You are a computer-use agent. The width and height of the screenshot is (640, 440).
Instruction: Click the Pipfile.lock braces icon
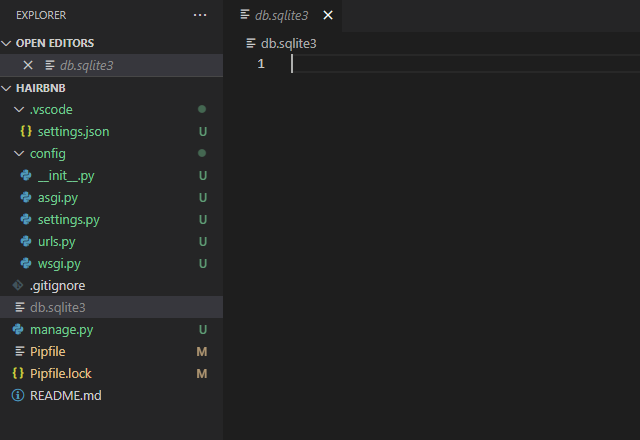click(x=18, y=373)
